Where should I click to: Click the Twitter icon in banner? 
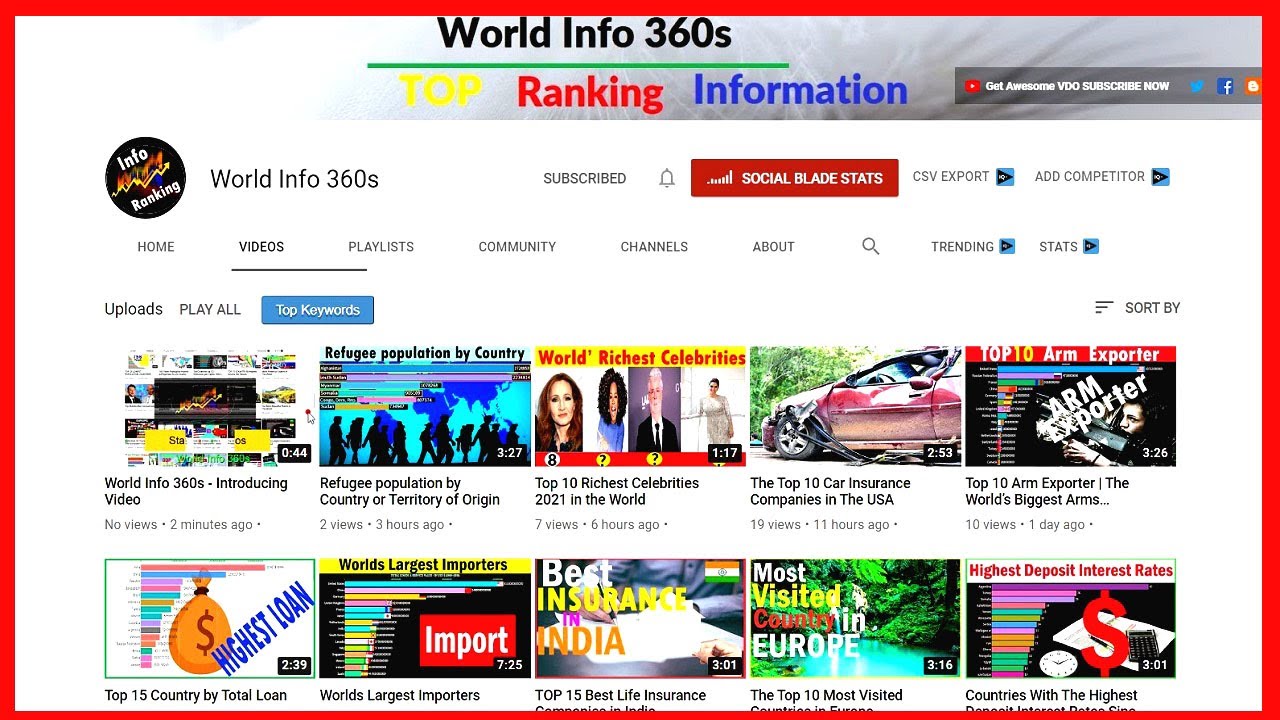pyautogui.click(x=1196, y=86)
